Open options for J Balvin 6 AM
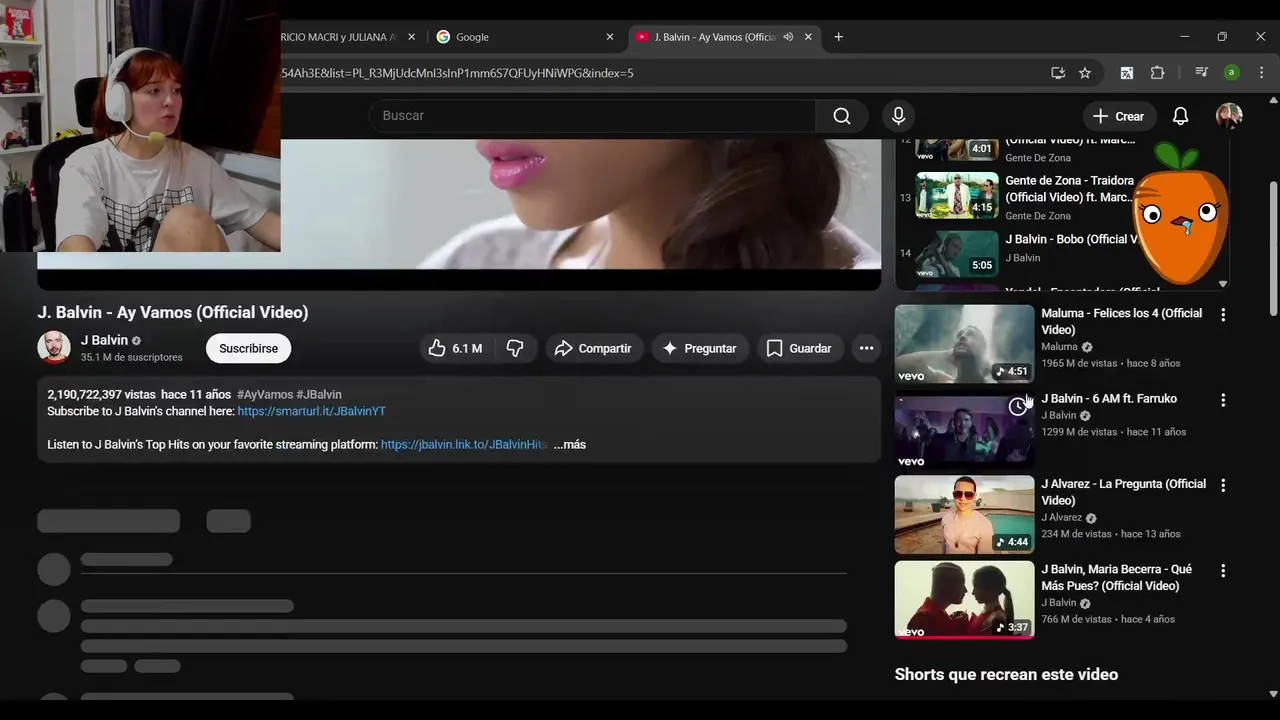 click(x=1222, y=400)
